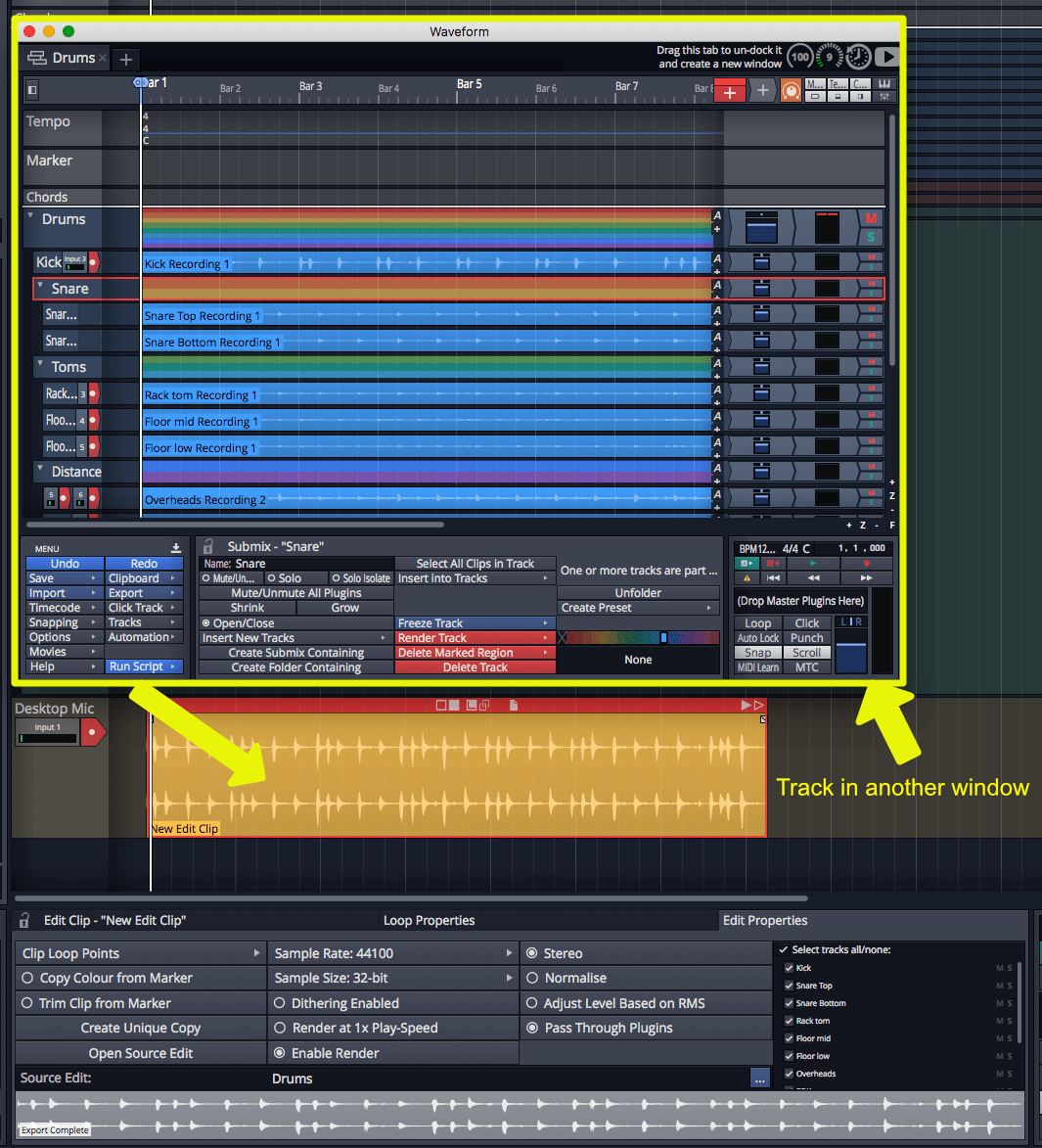
Task: Collapse the Toms folder track
Action: pyautogui.click(x=40, y=365)
